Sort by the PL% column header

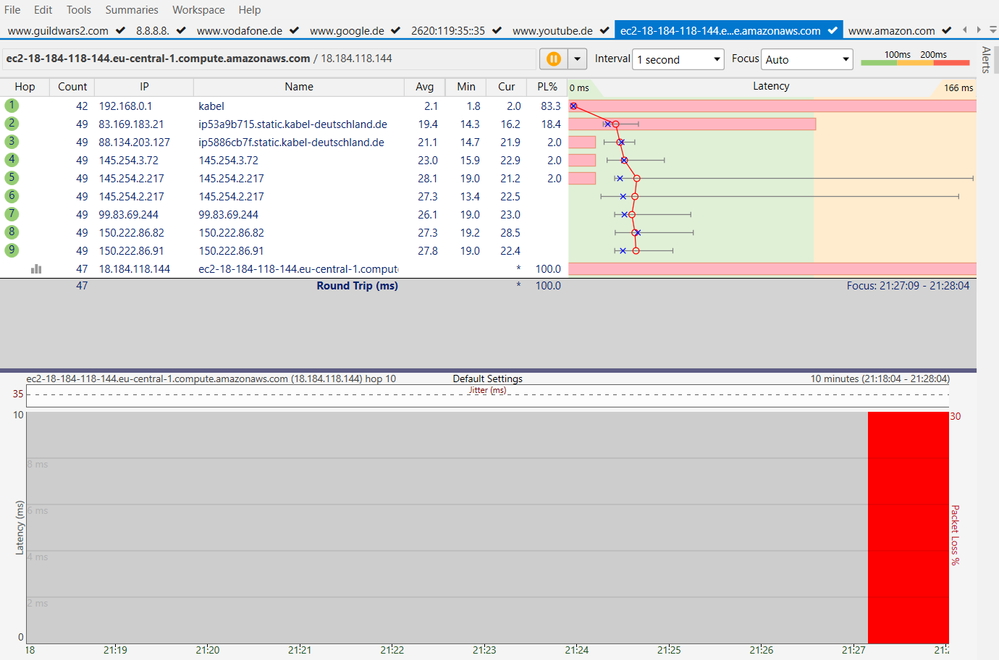coord(547,87)
